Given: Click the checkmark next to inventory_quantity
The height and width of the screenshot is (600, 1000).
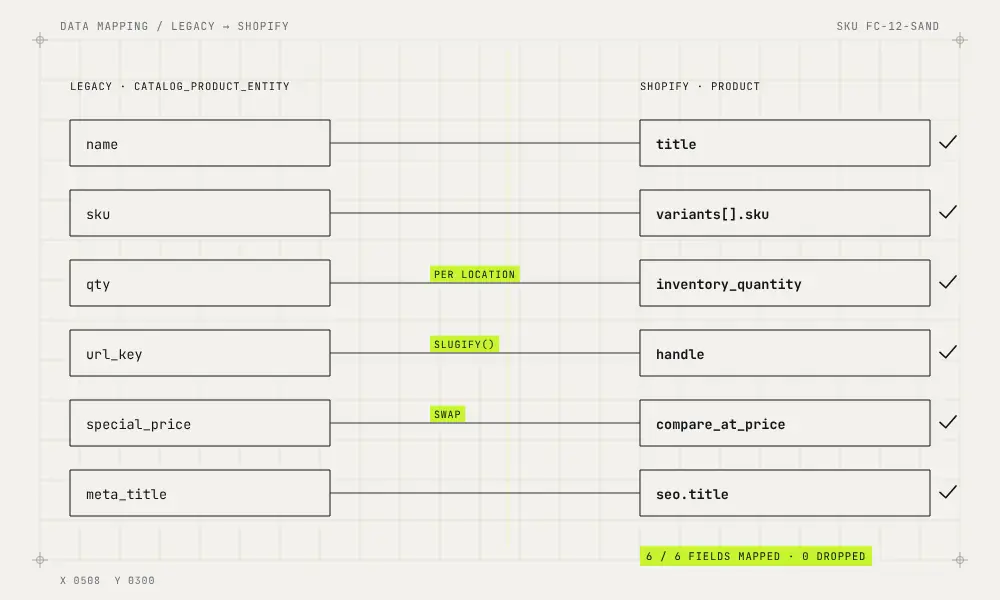Looking at the screenshot, I should [948, 282].
